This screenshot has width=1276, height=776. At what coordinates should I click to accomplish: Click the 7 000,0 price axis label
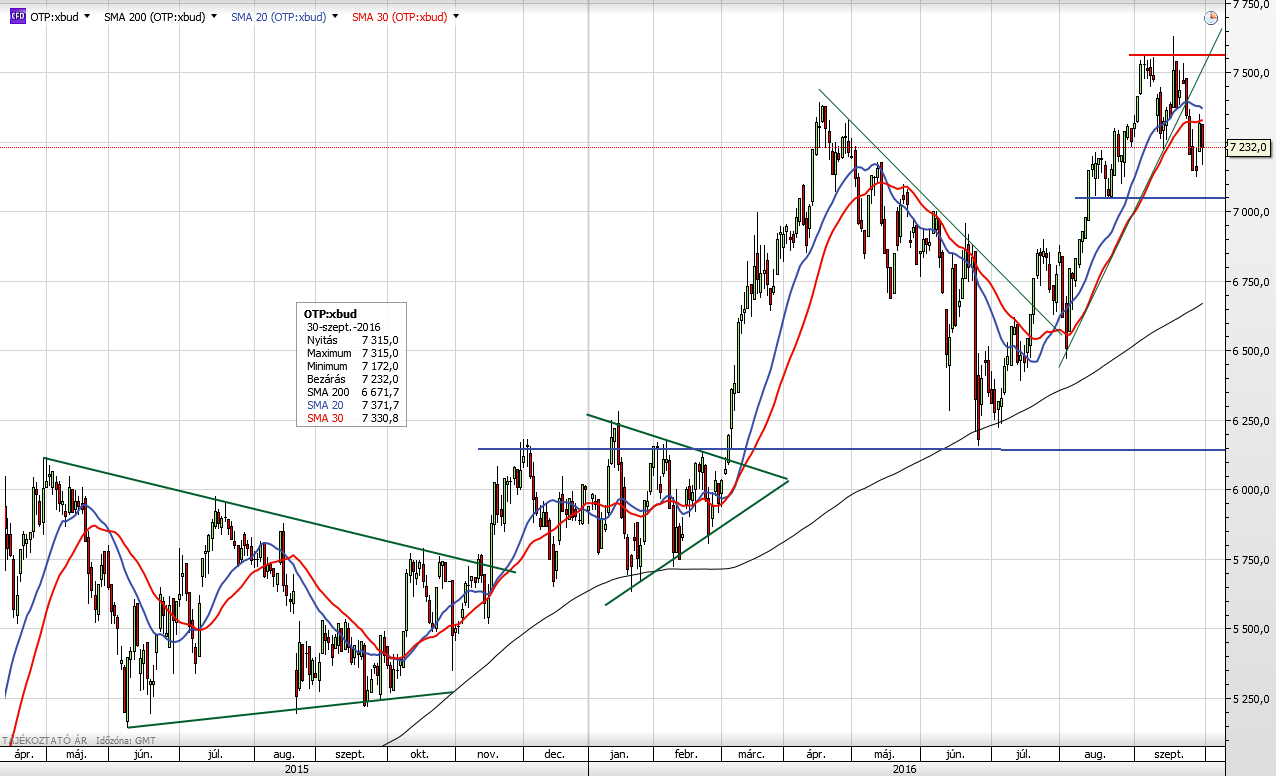[1252, 212]
